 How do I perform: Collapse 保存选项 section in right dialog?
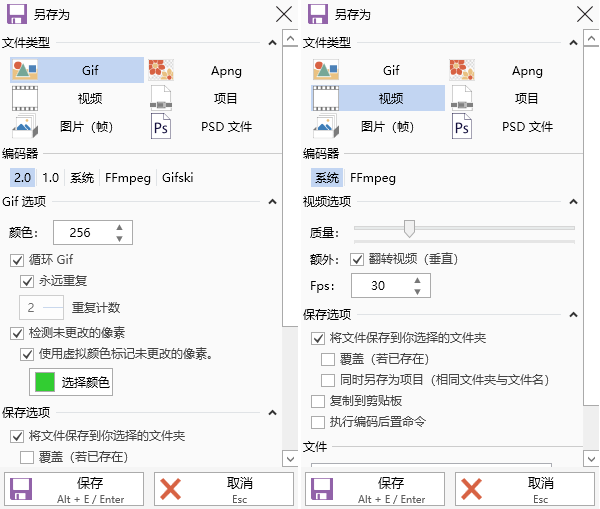coord(573,315)
